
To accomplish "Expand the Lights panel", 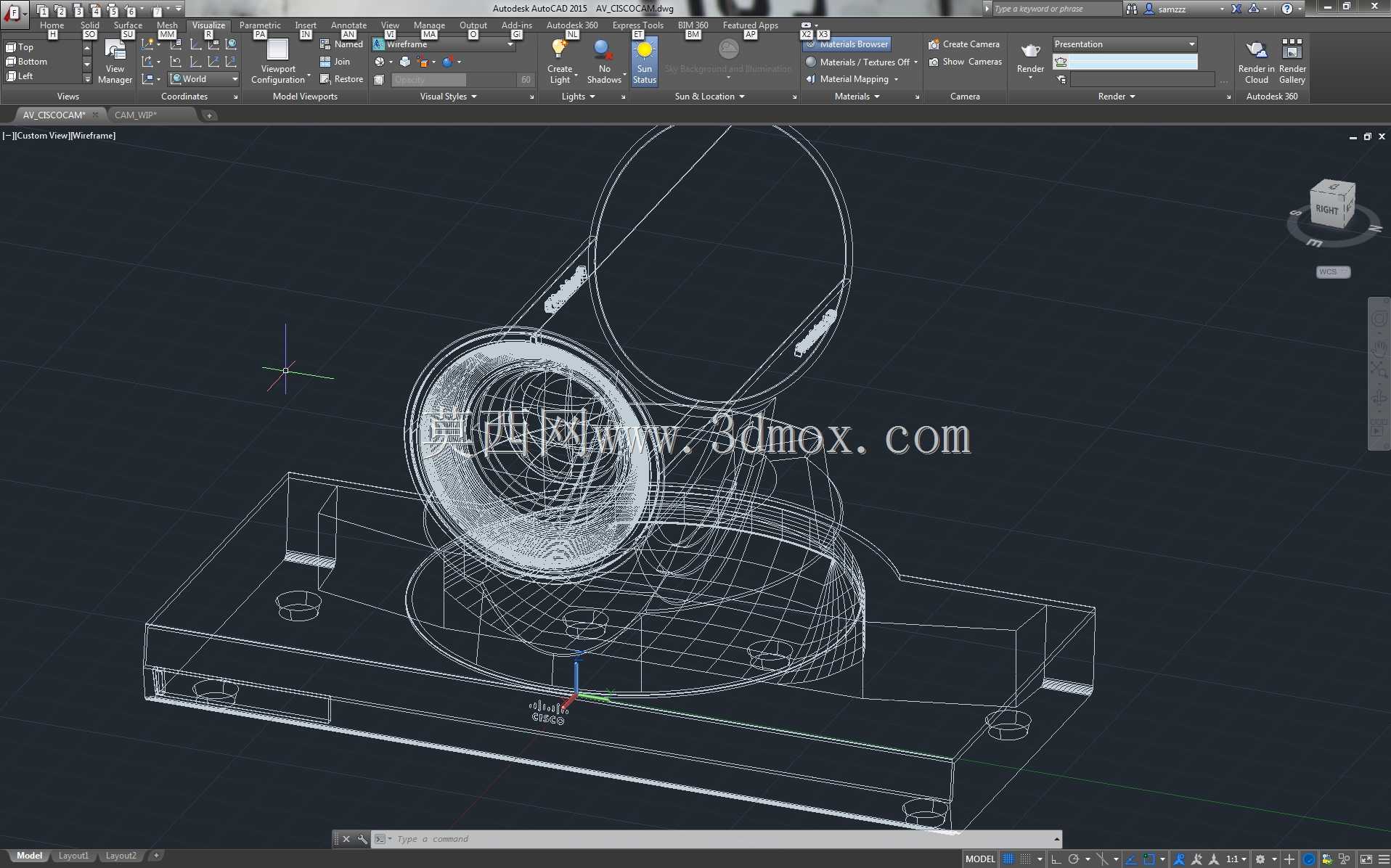I will point(578,97).
